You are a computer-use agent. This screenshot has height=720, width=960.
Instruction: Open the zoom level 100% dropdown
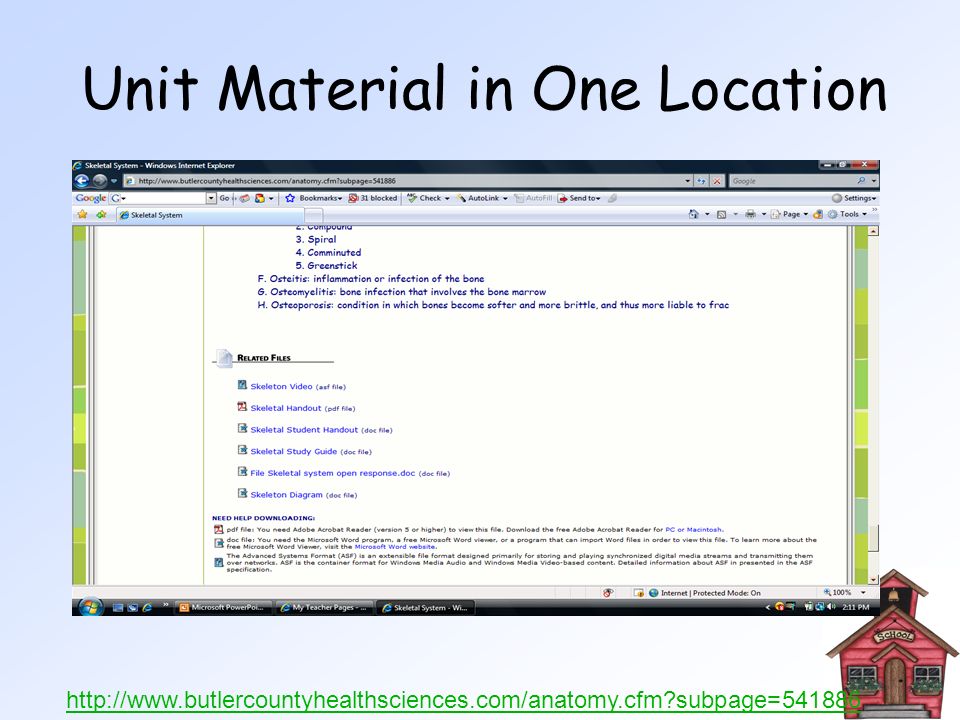coord(863,593)
